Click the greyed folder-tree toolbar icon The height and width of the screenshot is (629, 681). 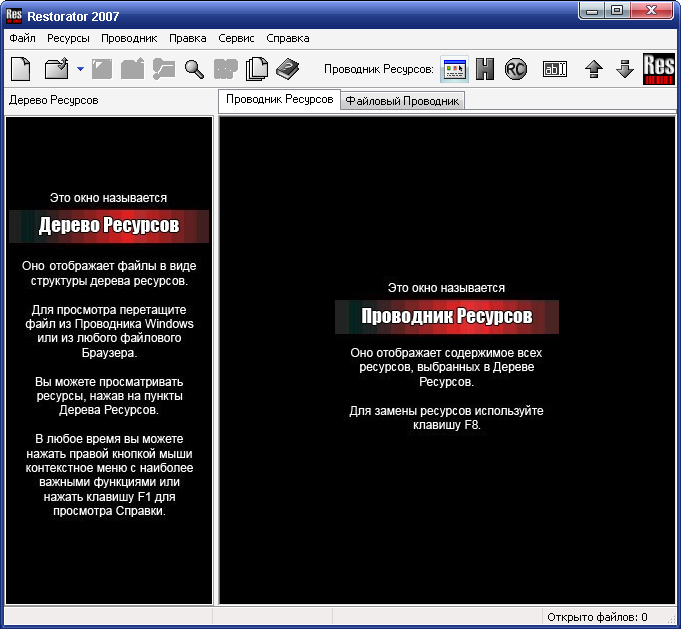point(164,69)
